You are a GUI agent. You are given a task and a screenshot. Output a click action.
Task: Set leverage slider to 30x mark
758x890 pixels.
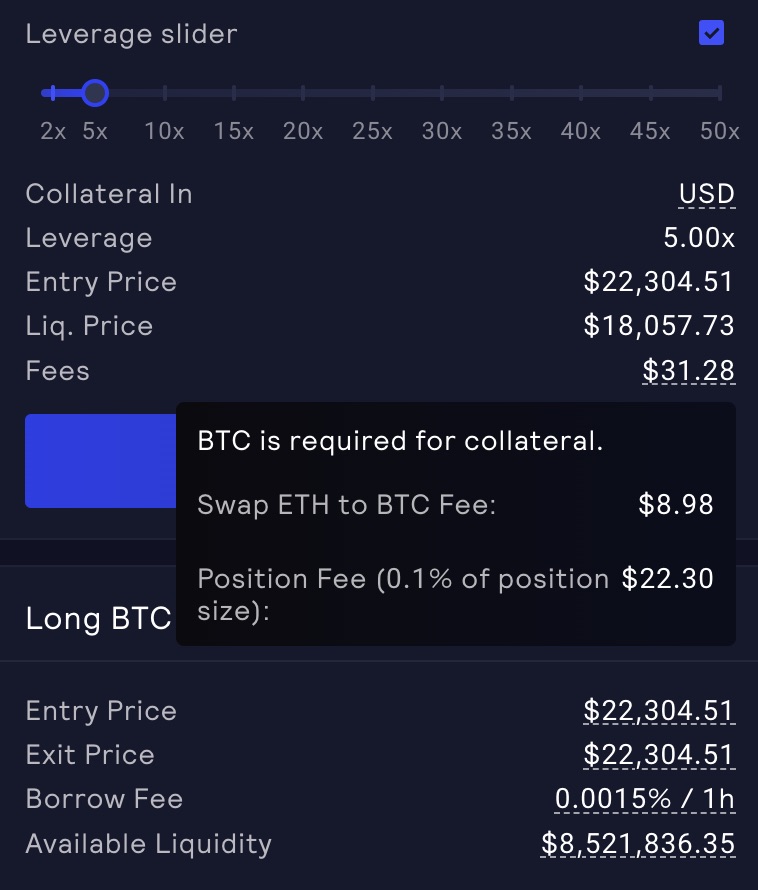coord(442,94)
